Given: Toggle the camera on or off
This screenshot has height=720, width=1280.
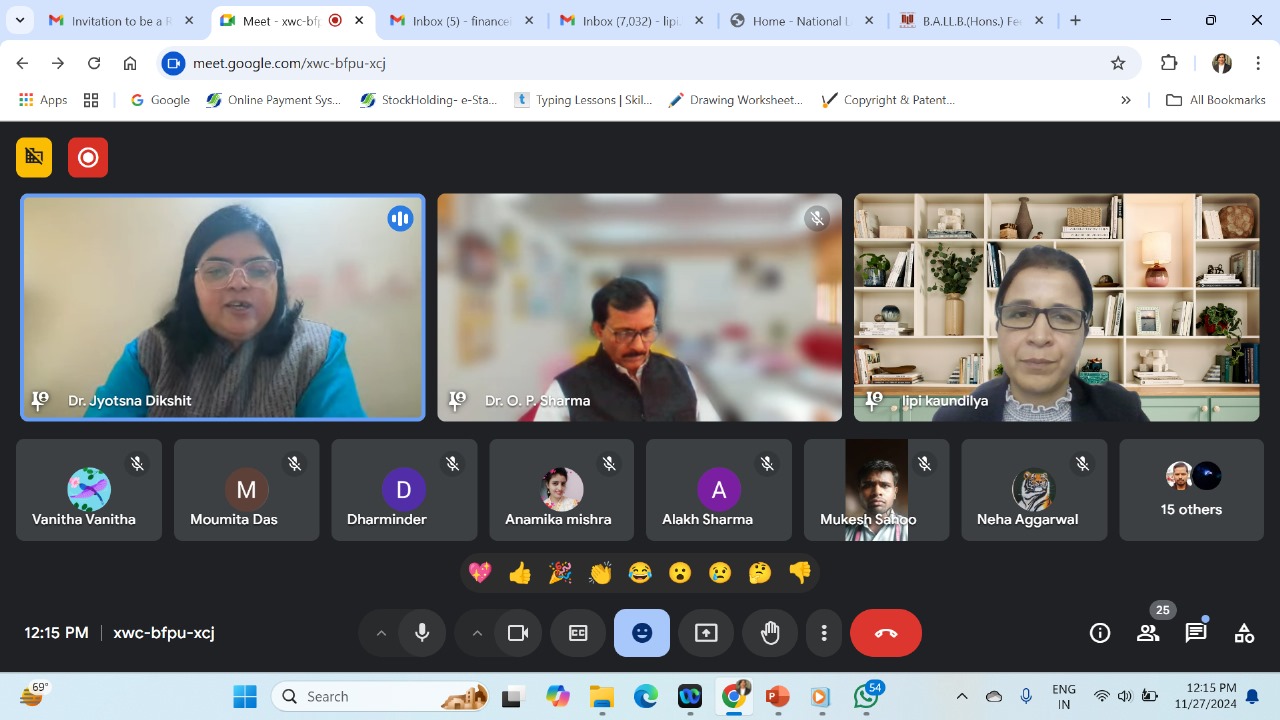Looking at the screenshot, I should (518, 633).
